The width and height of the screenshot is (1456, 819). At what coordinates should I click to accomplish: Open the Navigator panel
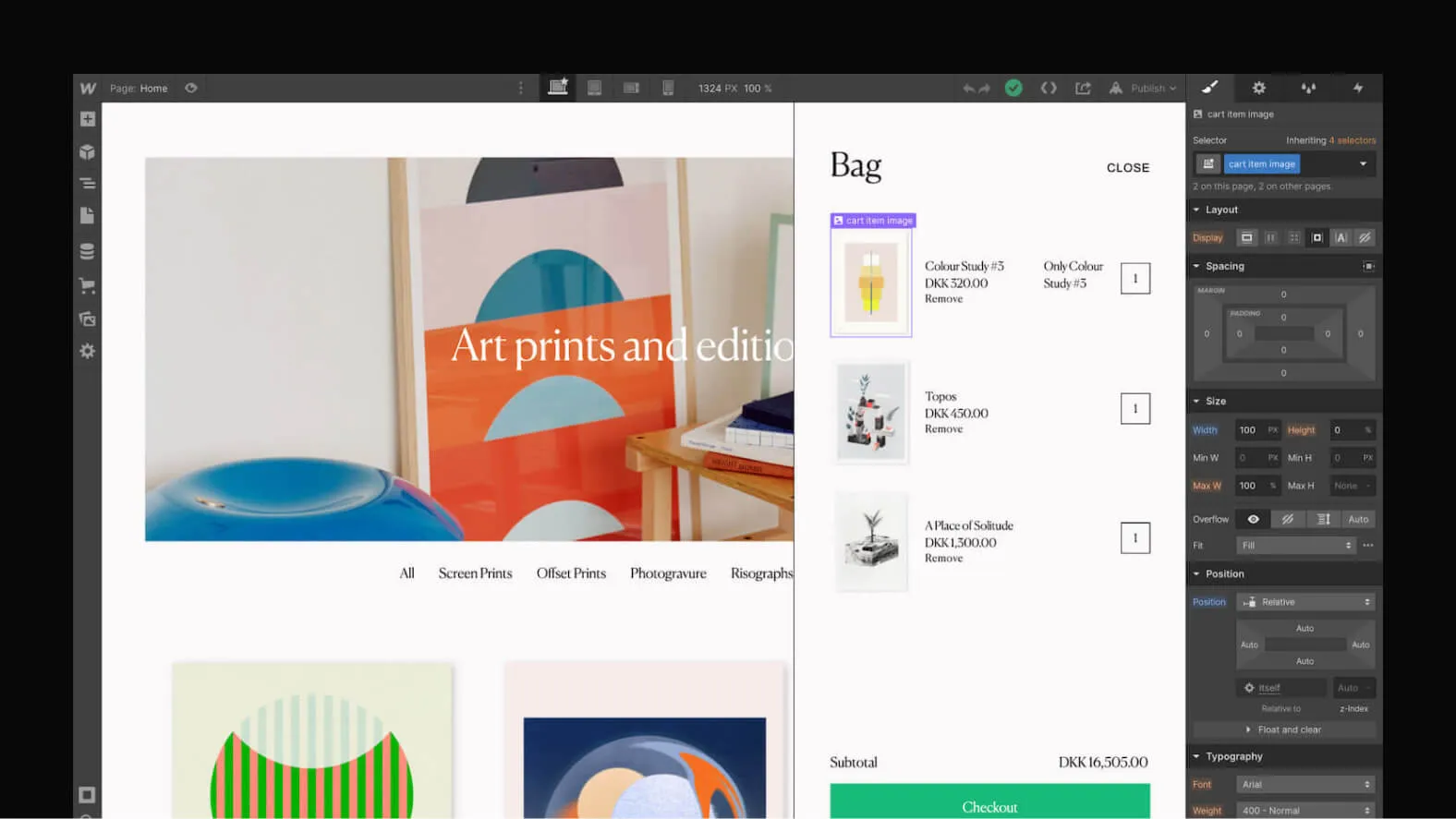[x=88, y=184]
